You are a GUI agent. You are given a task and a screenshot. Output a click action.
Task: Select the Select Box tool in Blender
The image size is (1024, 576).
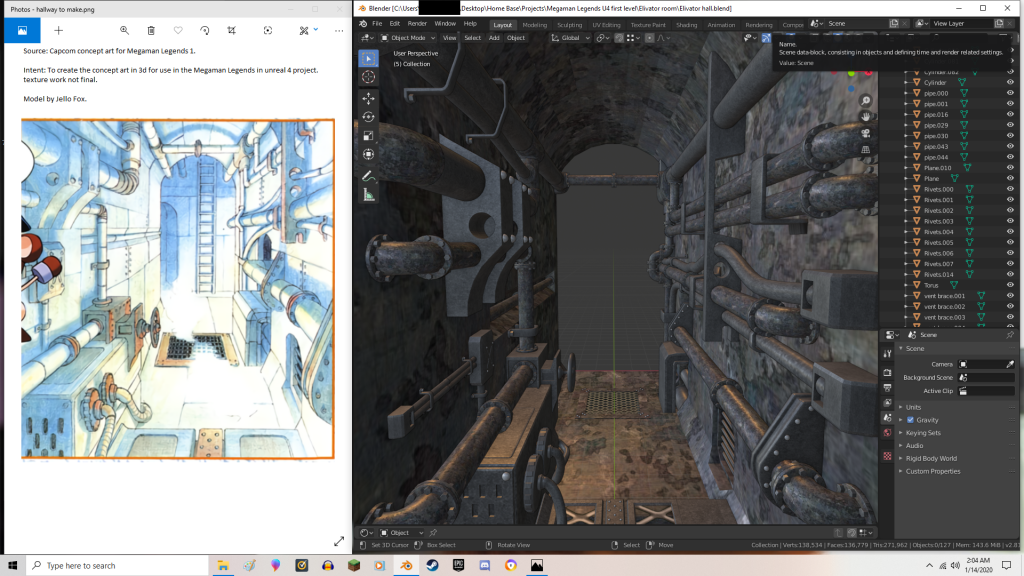point(368,58)
